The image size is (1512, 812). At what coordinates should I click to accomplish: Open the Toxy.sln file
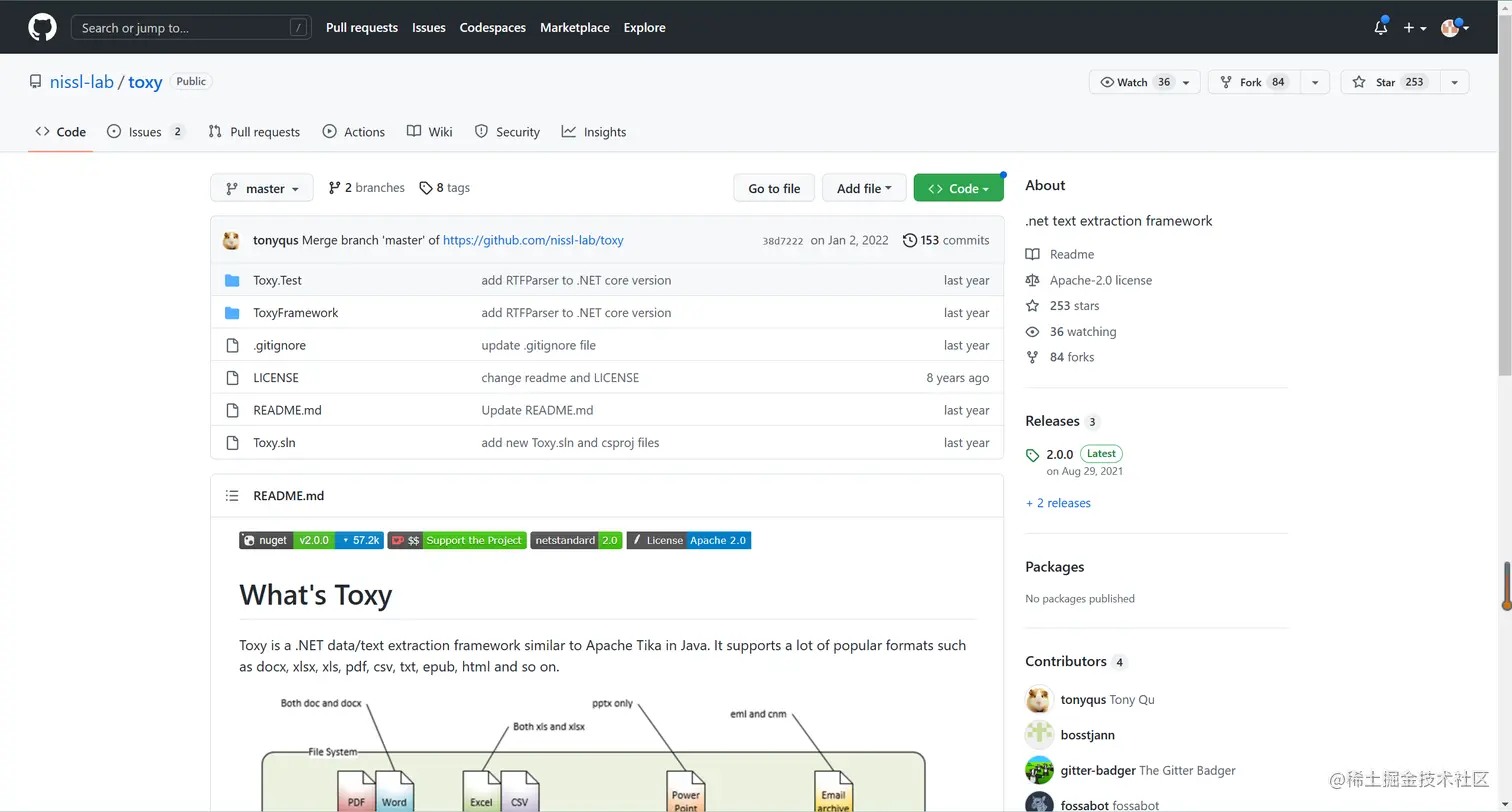coord(274,443)
